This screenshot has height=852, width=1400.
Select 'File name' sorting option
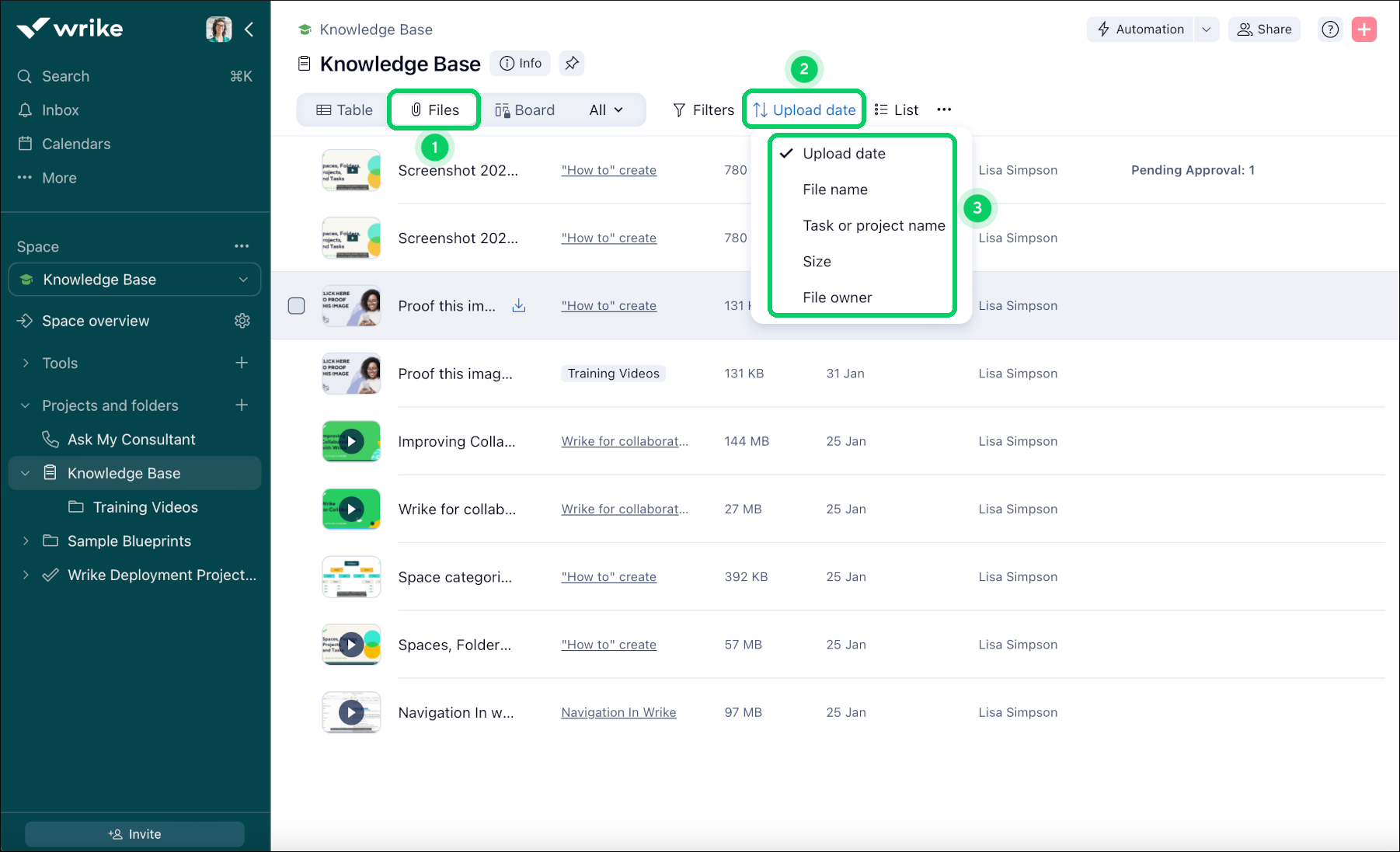pos(835,189)
